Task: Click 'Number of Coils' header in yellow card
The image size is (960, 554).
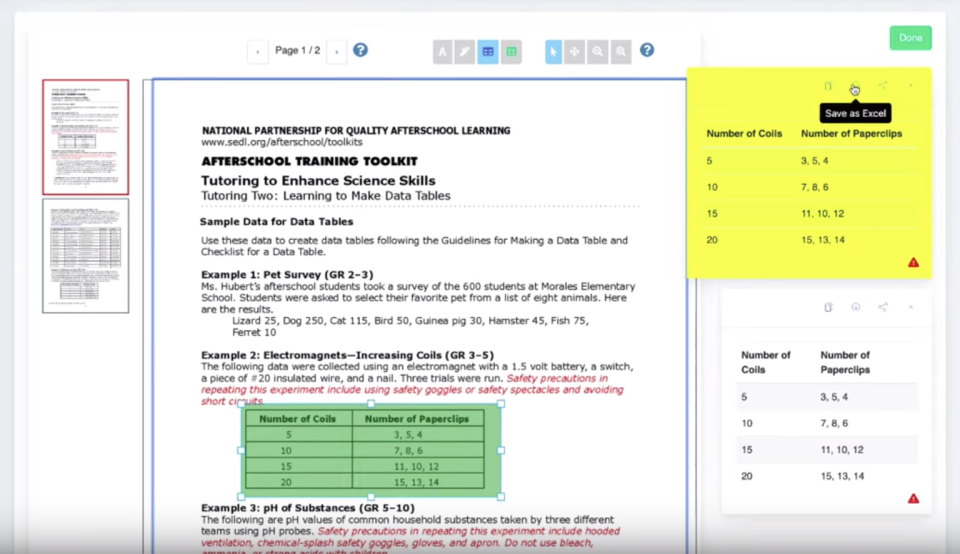Action: 744,133
